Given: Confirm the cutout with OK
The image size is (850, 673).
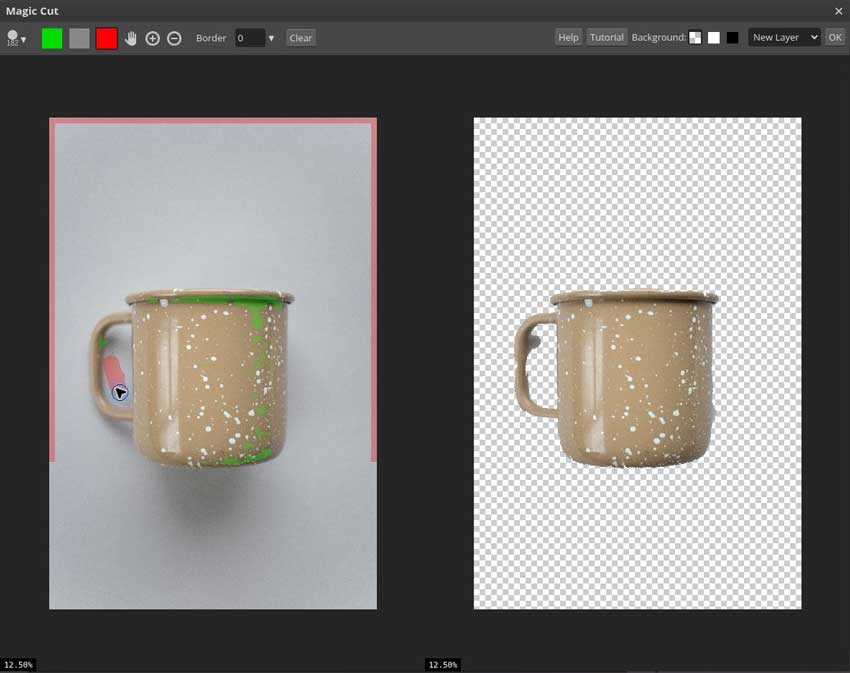Looking at the screenshot, I should click(835, 37).
